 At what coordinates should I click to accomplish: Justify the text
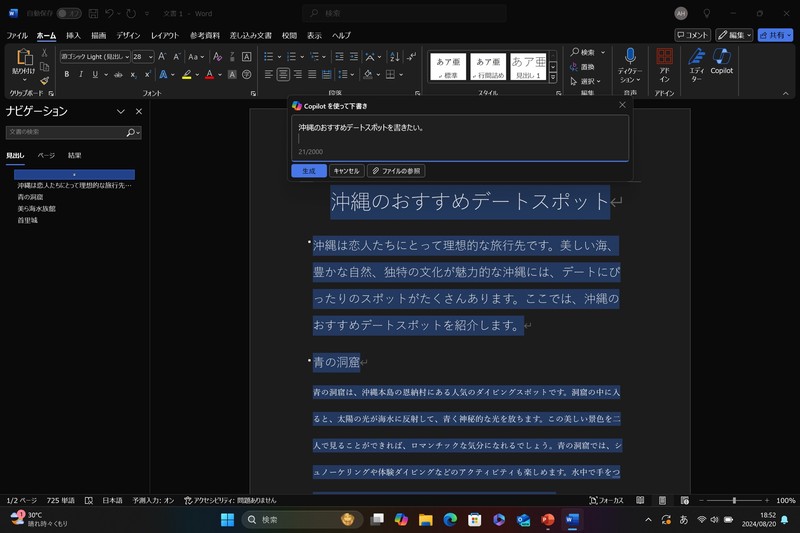(312, 74)
